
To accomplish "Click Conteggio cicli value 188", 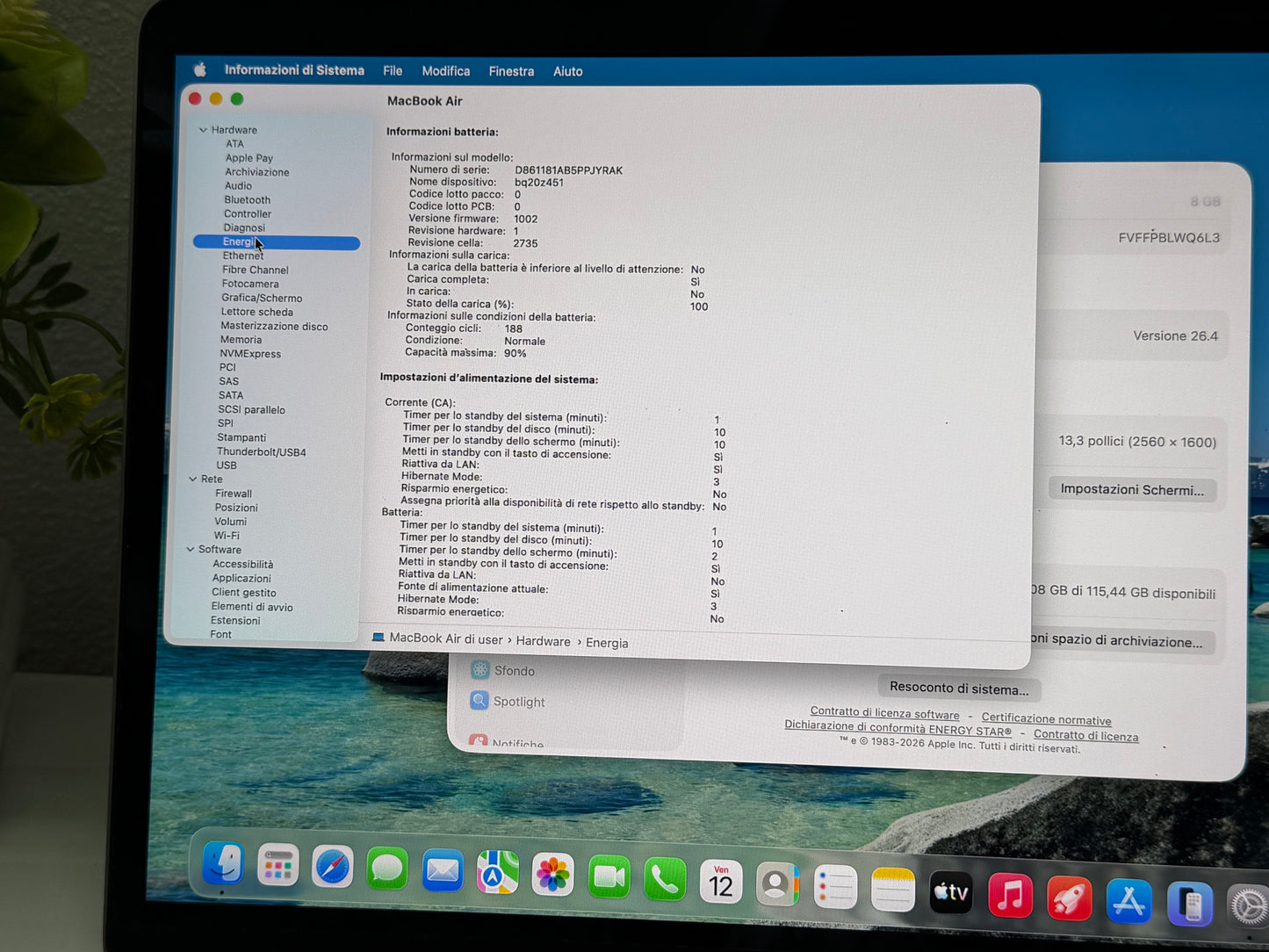I will [x=514, y=328].
